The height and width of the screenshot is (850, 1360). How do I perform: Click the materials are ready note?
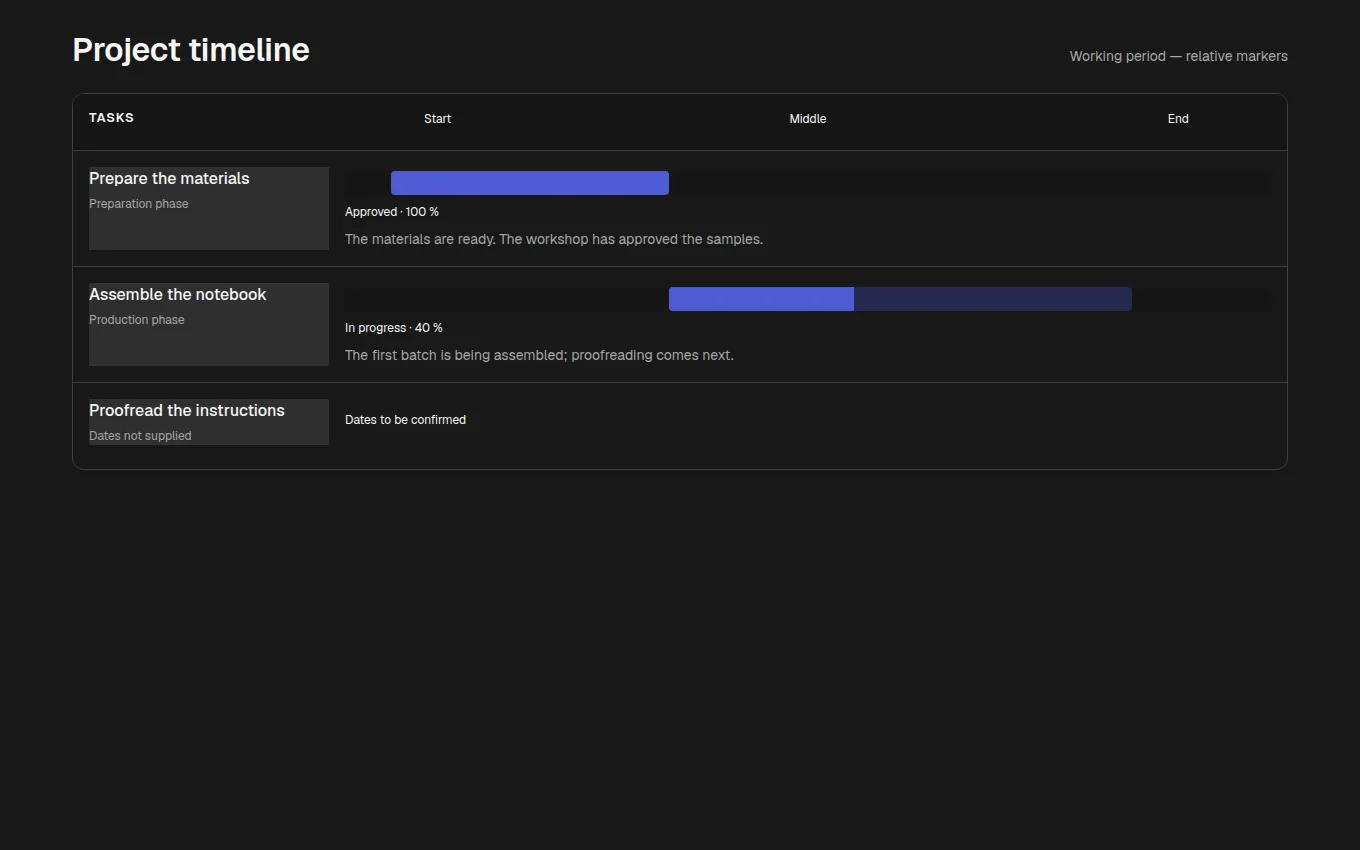[554, 239]
